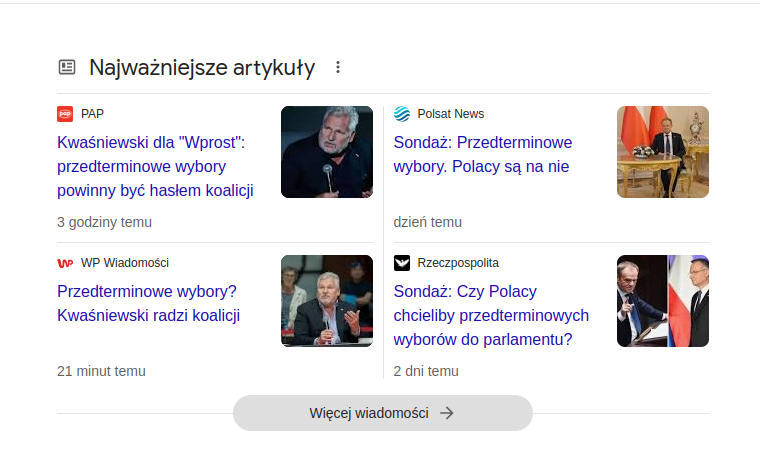
Task: Click WP Wiadomości article thumbnail
Action: pos(327,301)
